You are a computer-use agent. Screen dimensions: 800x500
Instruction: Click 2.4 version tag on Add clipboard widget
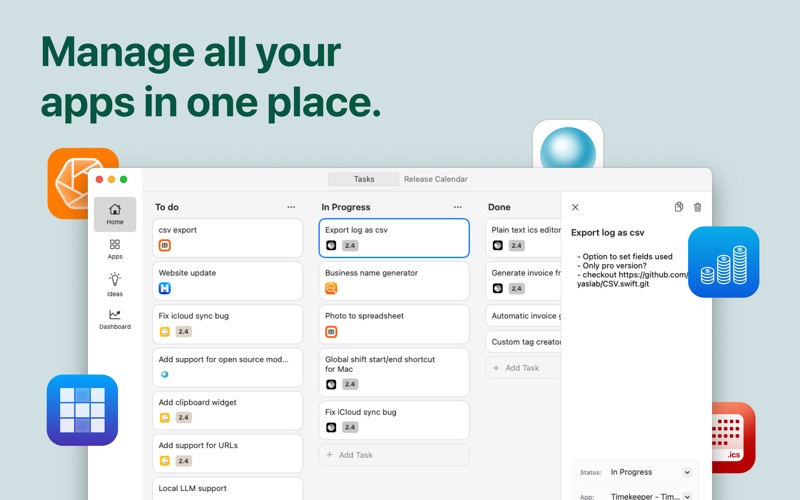(183, 418)
